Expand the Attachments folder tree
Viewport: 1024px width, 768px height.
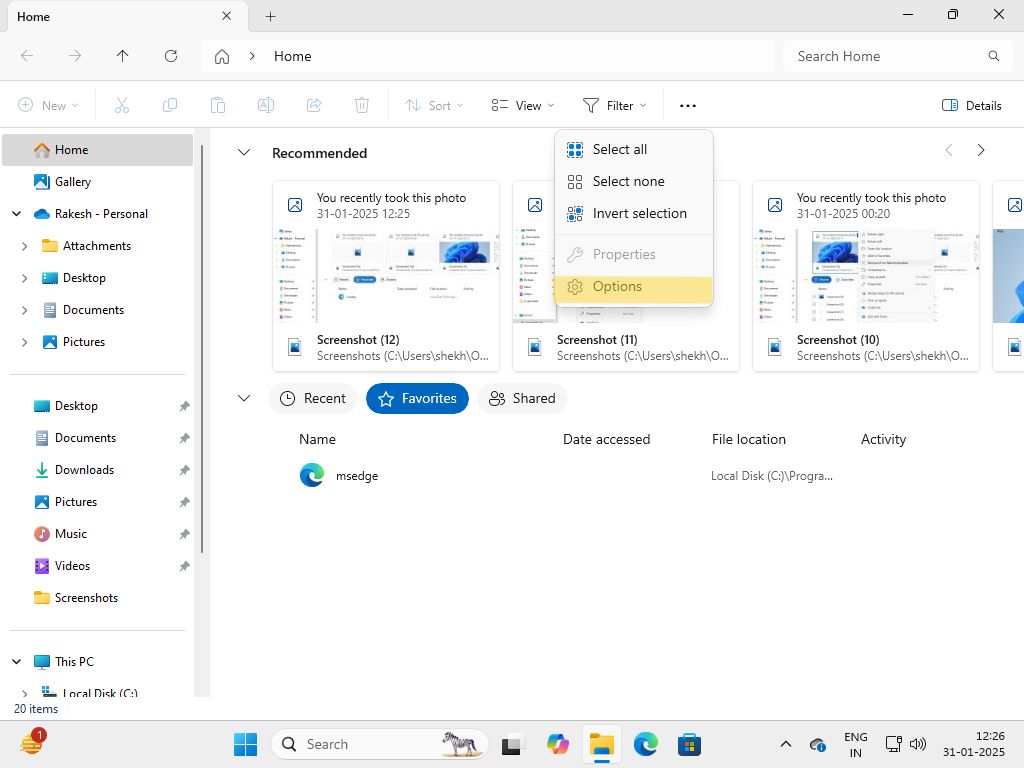click(24, 246)
